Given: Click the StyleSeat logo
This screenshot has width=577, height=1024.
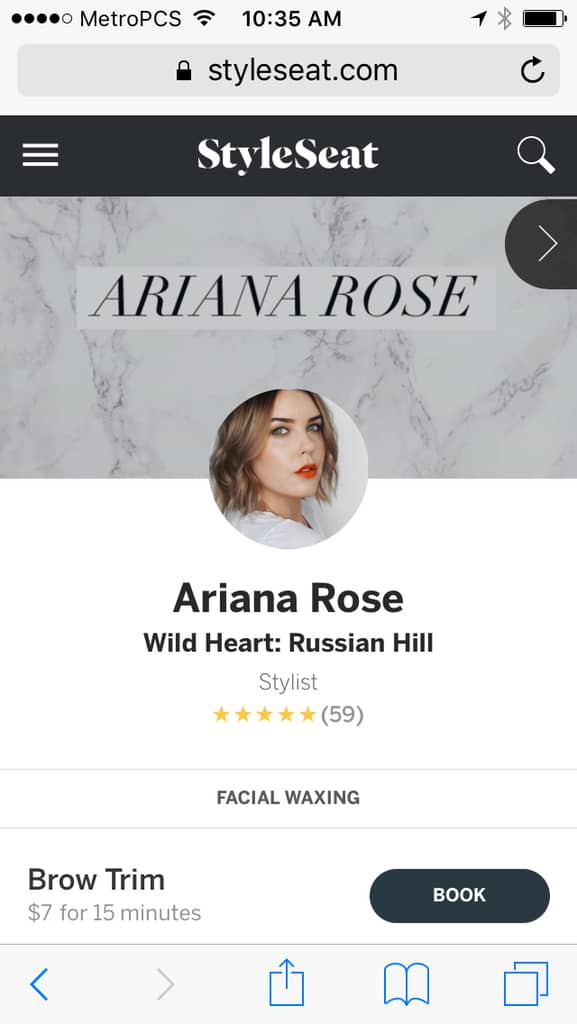Looking at the screenshot, I should pyautogui.click(x=288, y=155).
